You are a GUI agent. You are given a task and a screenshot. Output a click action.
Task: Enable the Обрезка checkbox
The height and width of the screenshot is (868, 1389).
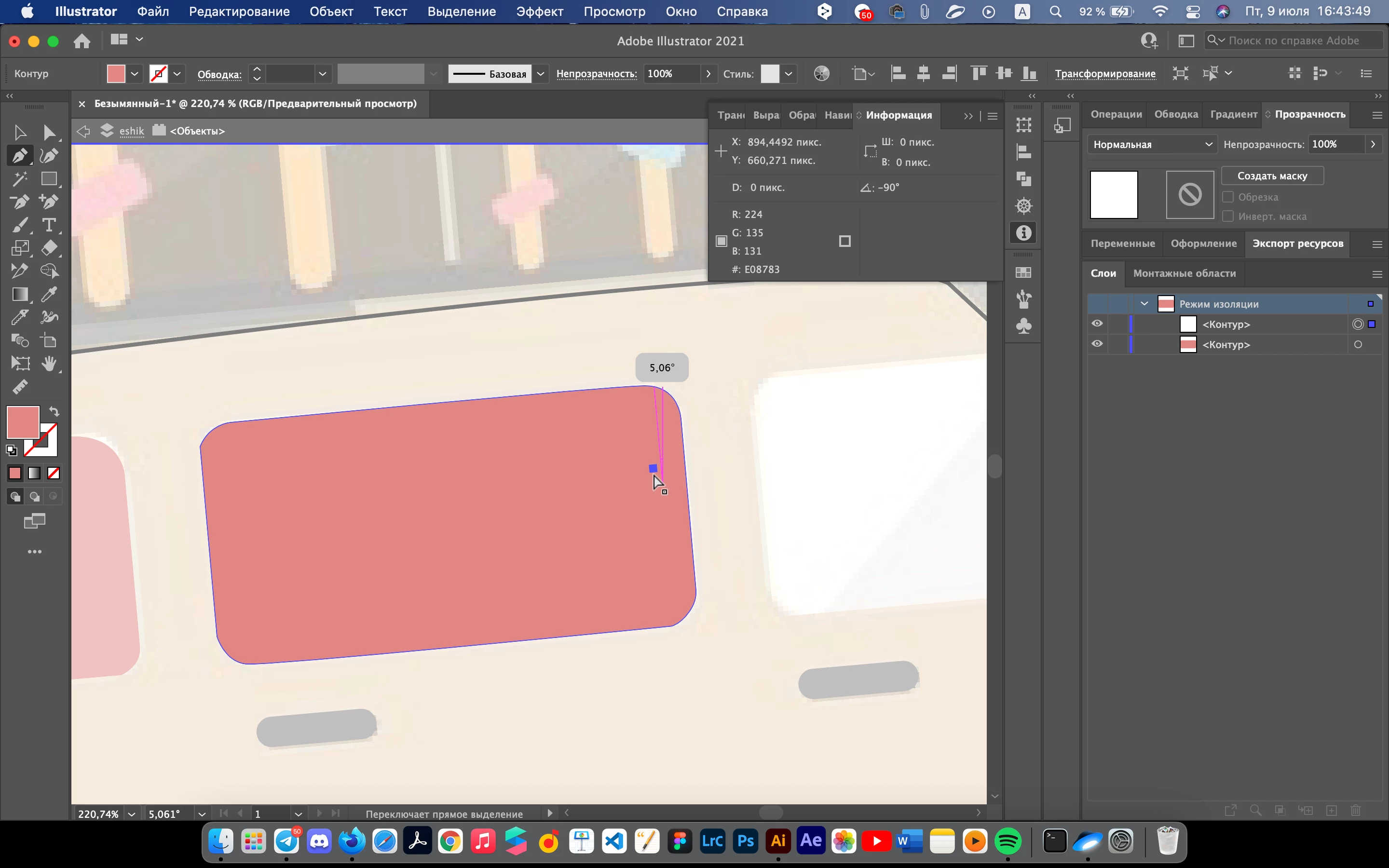[x=1228, y=197]
